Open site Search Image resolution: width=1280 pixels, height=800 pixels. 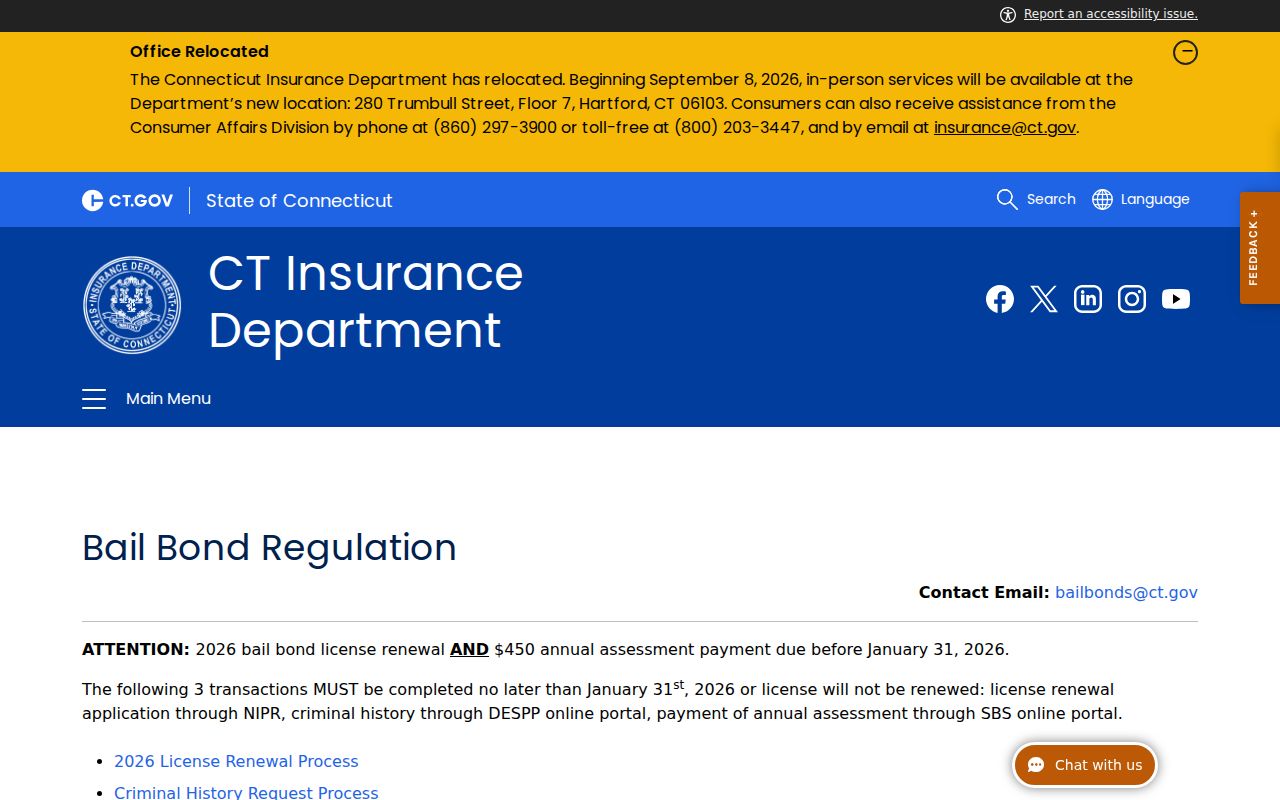click(x=1036, y=199)
